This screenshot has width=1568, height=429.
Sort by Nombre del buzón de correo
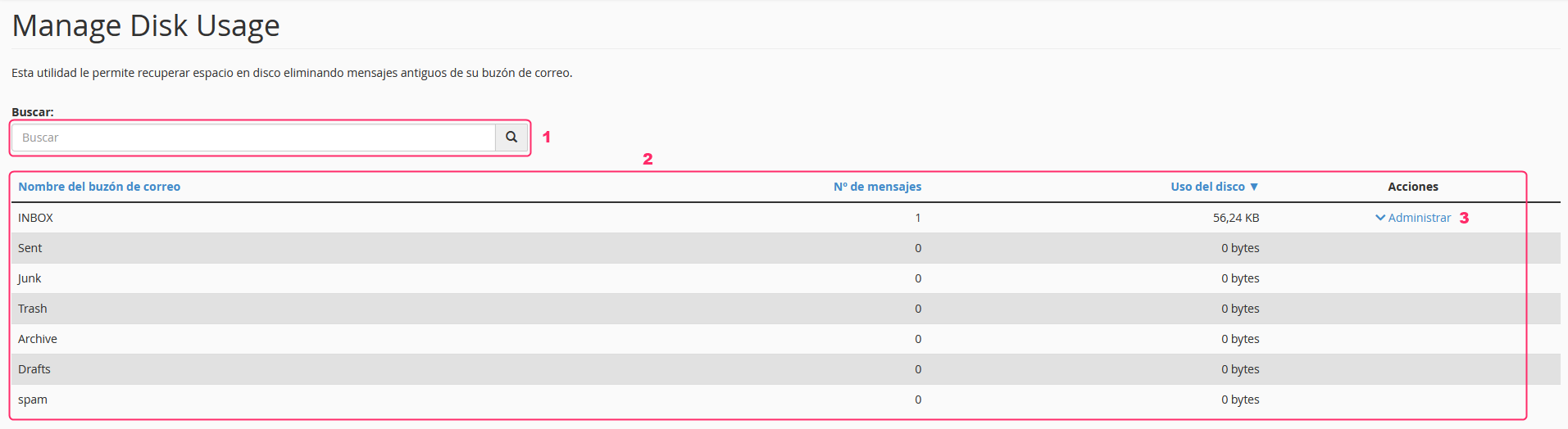(99, 187)
